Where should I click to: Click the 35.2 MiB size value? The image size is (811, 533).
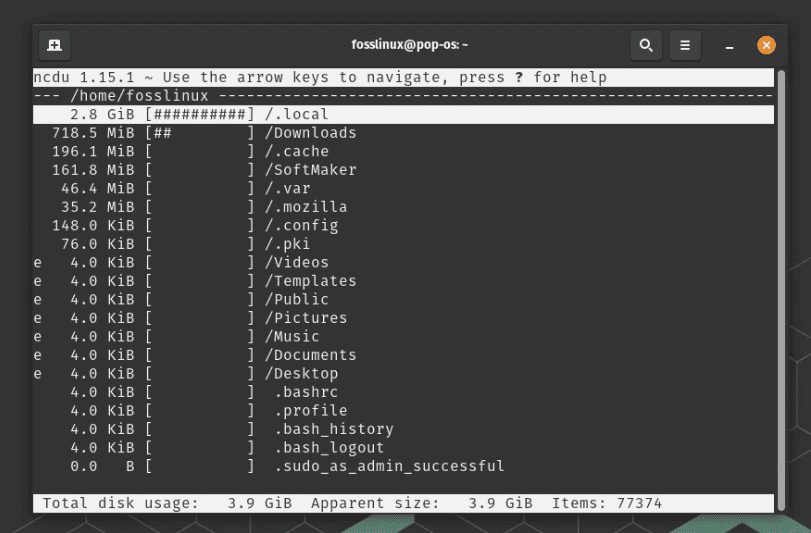click(x=97, y=207)
